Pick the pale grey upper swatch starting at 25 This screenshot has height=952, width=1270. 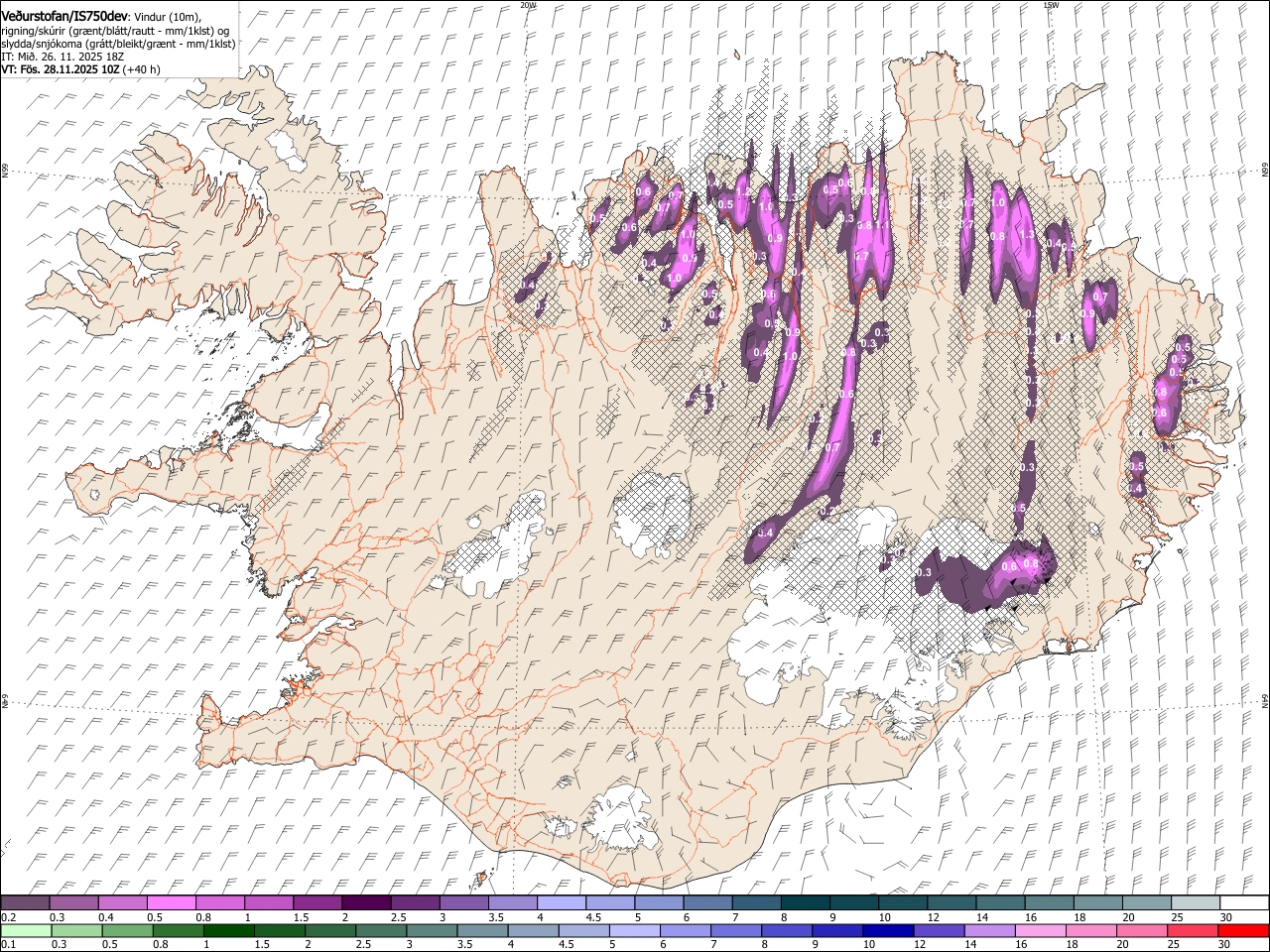(1195, 902)
